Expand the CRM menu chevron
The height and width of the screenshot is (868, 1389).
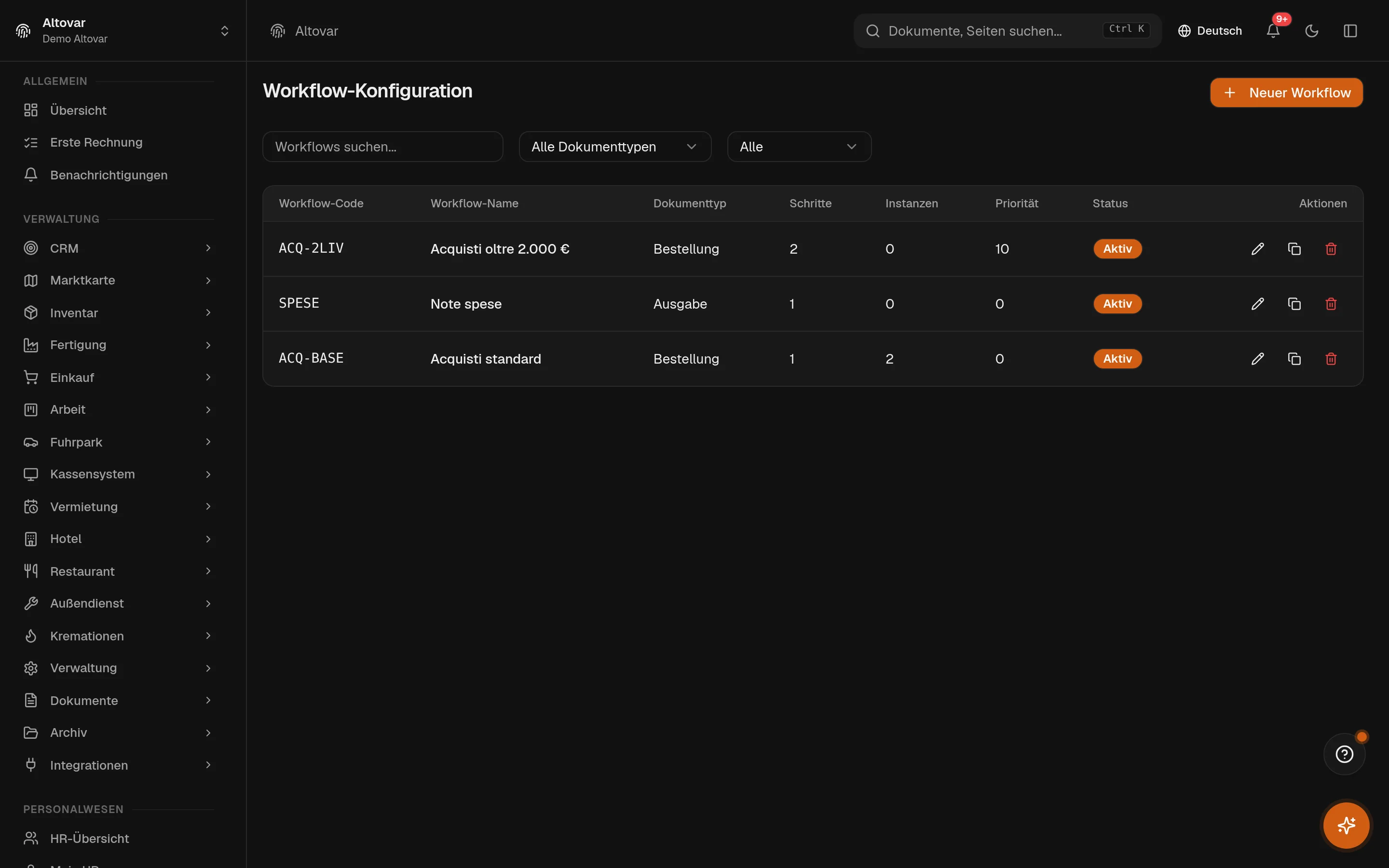(x=208, y=248)
